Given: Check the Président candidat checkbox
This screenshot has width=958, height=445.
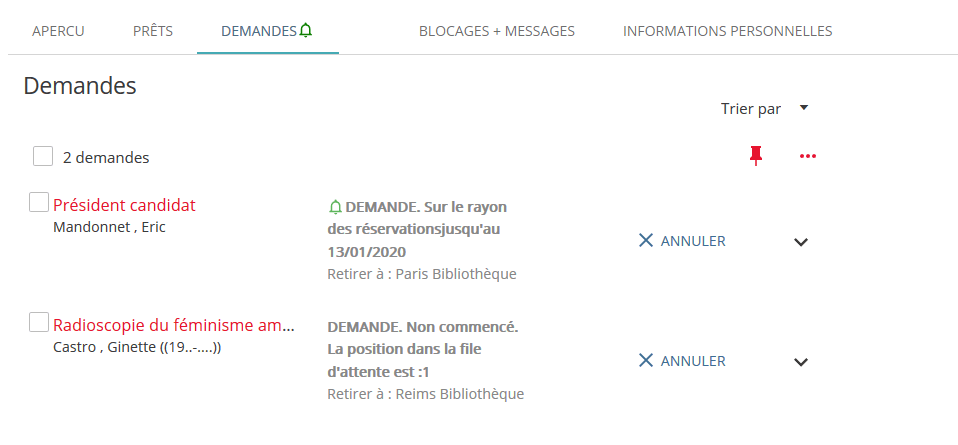Looking at the screenshot, I should [39, 203].
